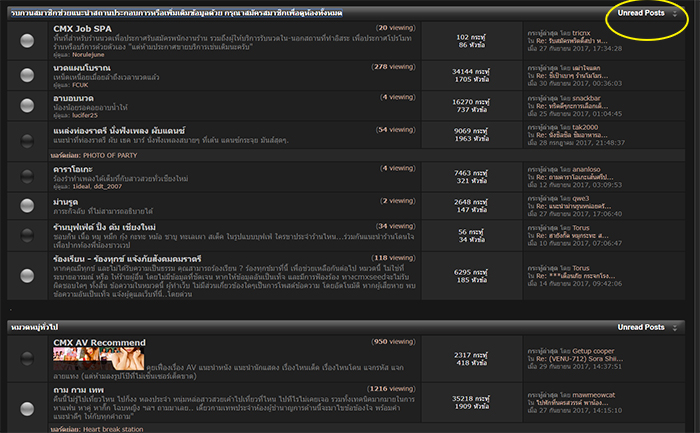The image size is (700, 433).
Task: Click status icon in the row moderated by FCUK
Action: click(x=27, y=75)
